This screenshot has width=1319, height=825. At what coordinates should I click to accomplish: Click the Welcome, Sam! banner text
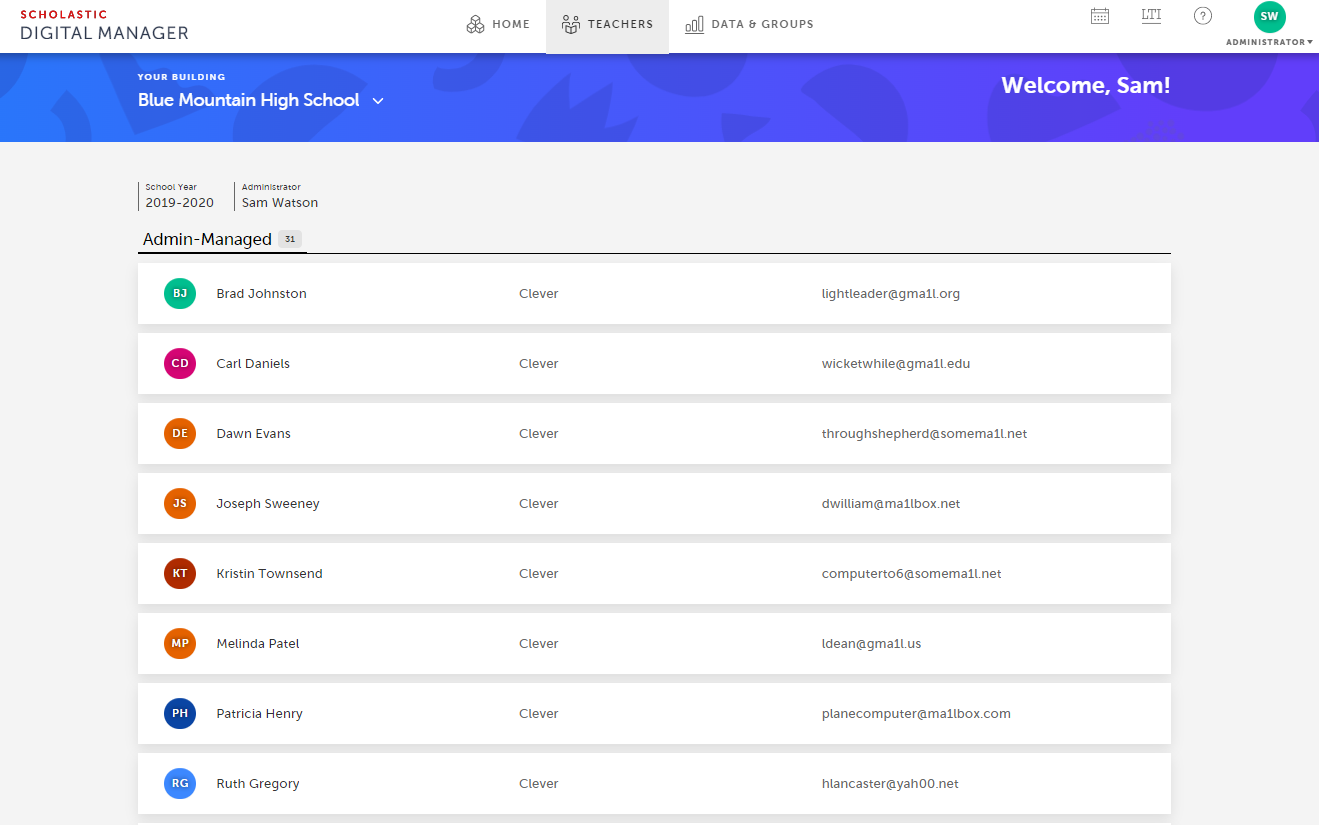pyautogui.click(x=1086, y=86)
